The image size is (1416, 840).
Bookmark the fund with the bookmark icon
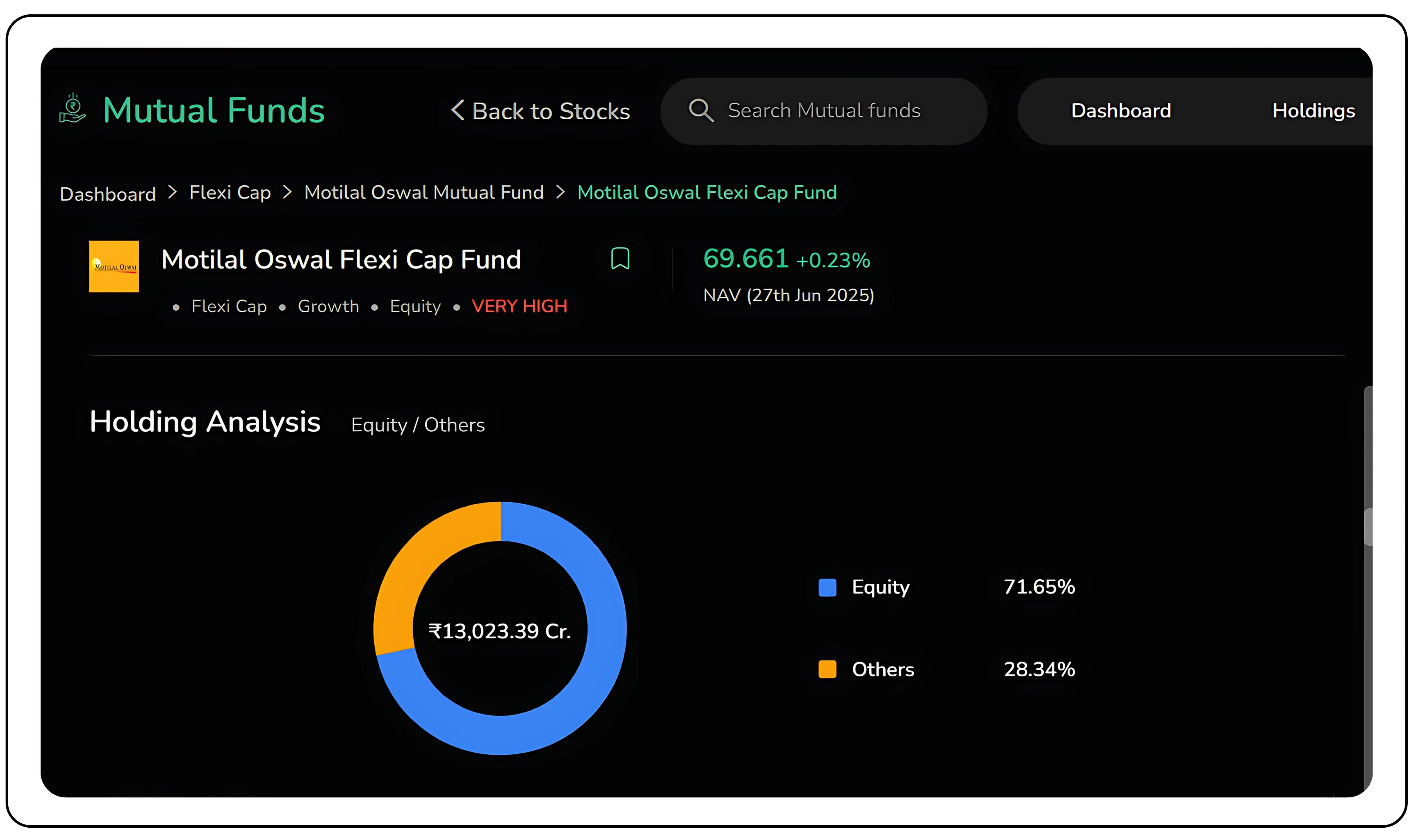pos(620,259)
